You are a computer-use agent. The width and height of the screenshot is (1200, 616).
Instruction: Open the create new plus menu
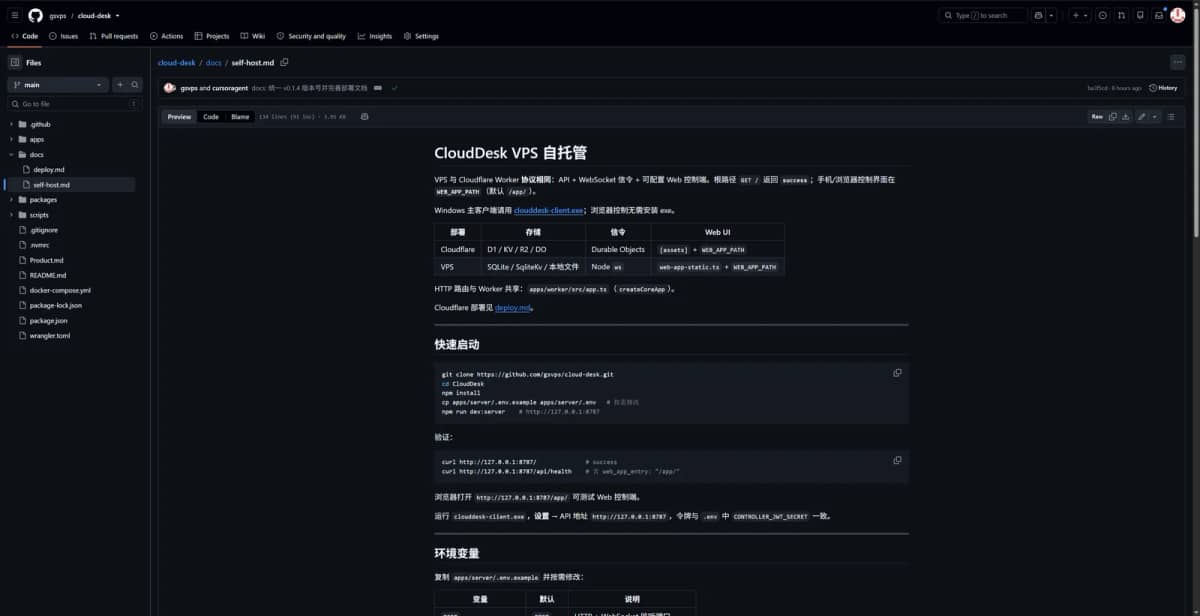tap(1080, 15)
